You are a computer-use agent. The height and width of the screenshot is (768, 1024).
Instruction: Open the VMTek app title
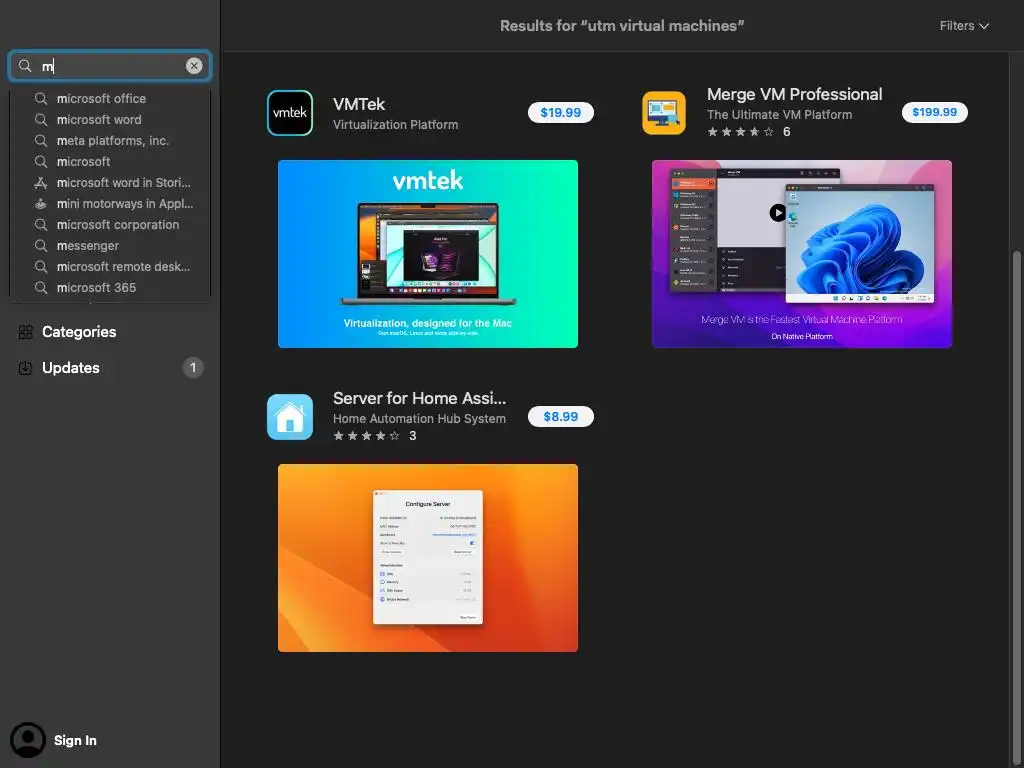pos(359,104)
